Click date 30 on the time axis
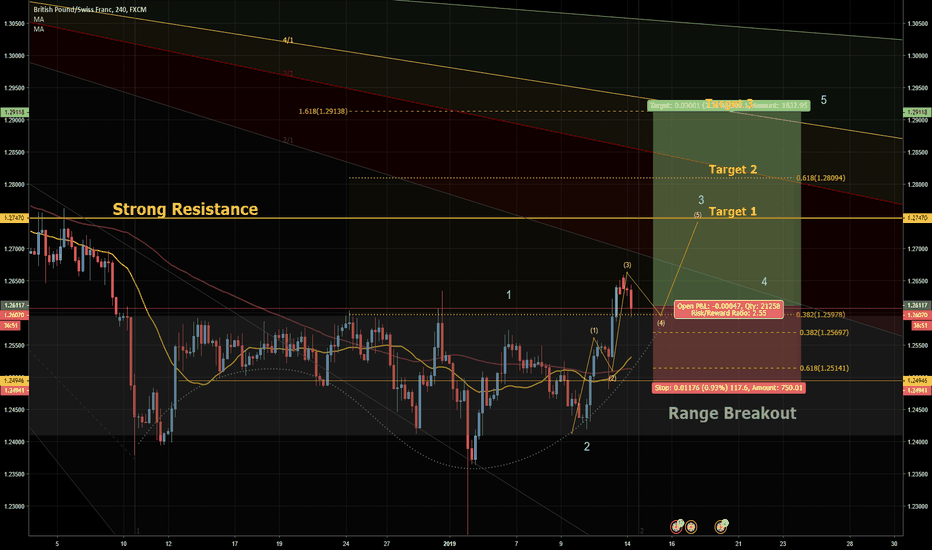The height and width of the screenshot is (550, 932). 895,543
